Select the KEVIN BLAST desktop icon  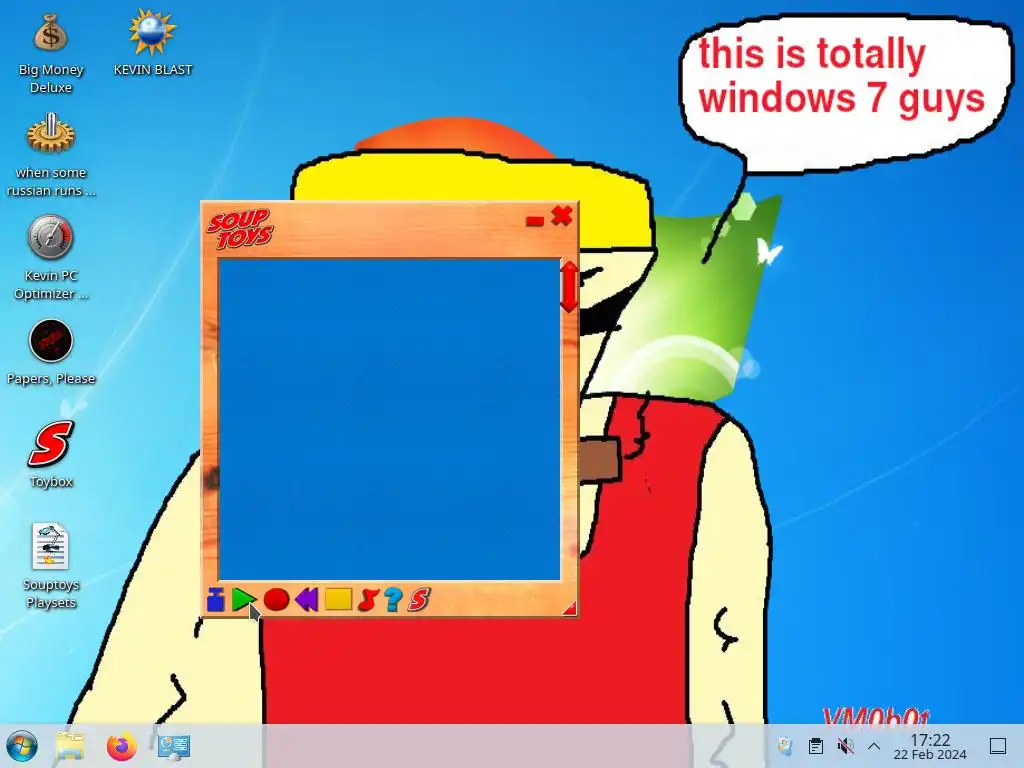coord(153,43)
